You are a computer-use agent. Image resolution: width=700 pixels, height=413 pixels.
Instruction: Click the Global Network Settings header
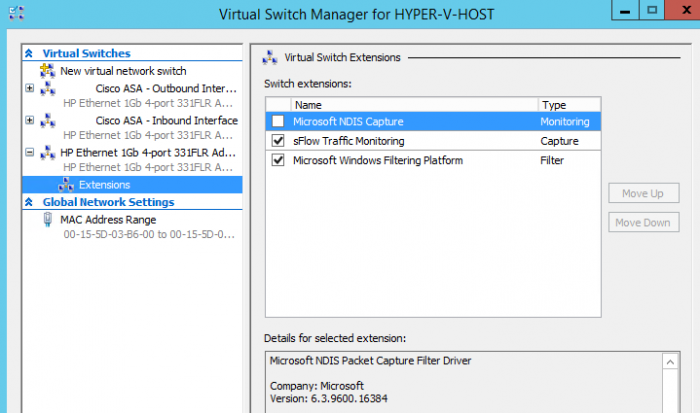[108, 202]
